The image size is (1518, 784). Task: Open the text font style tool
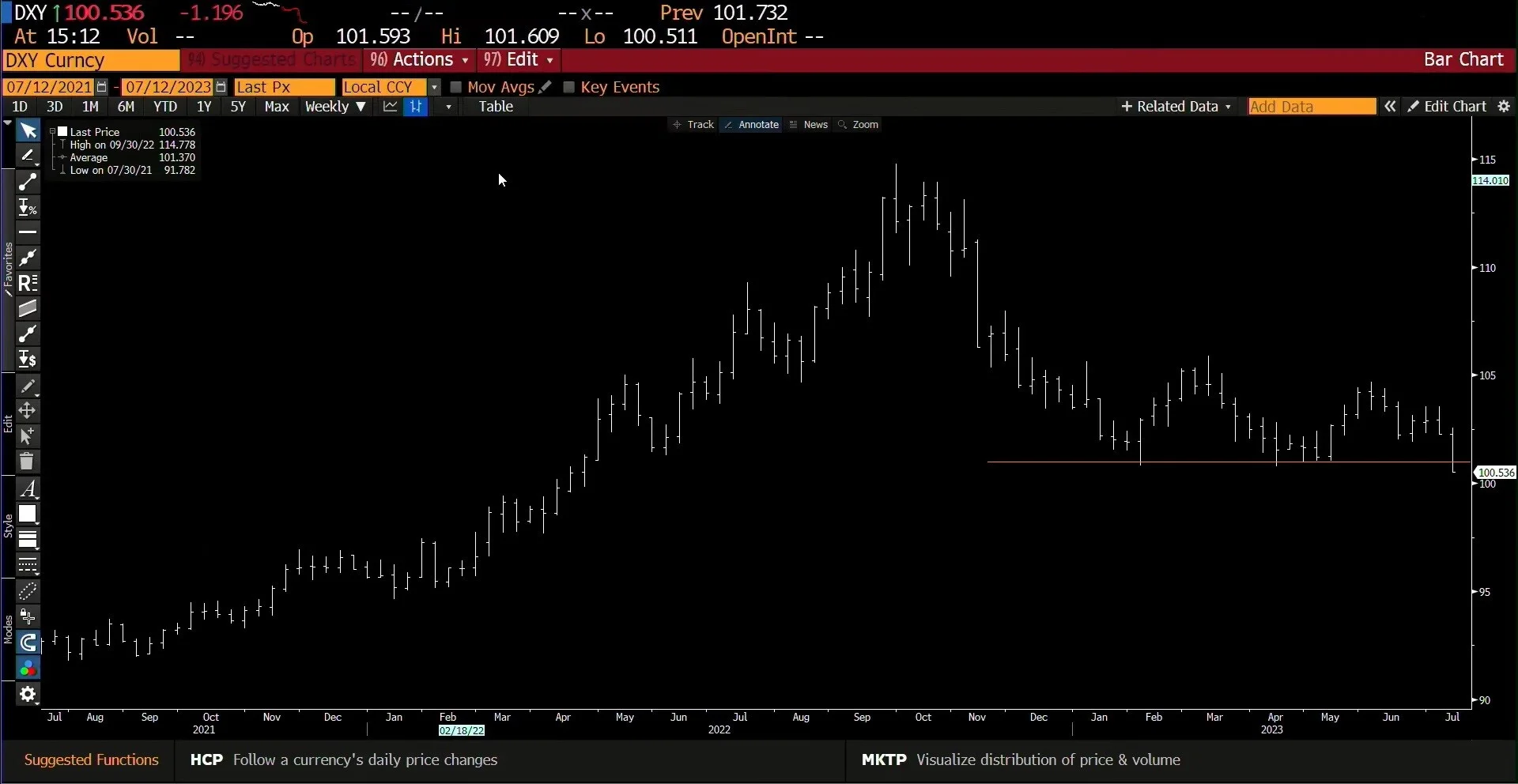[28, 488]
